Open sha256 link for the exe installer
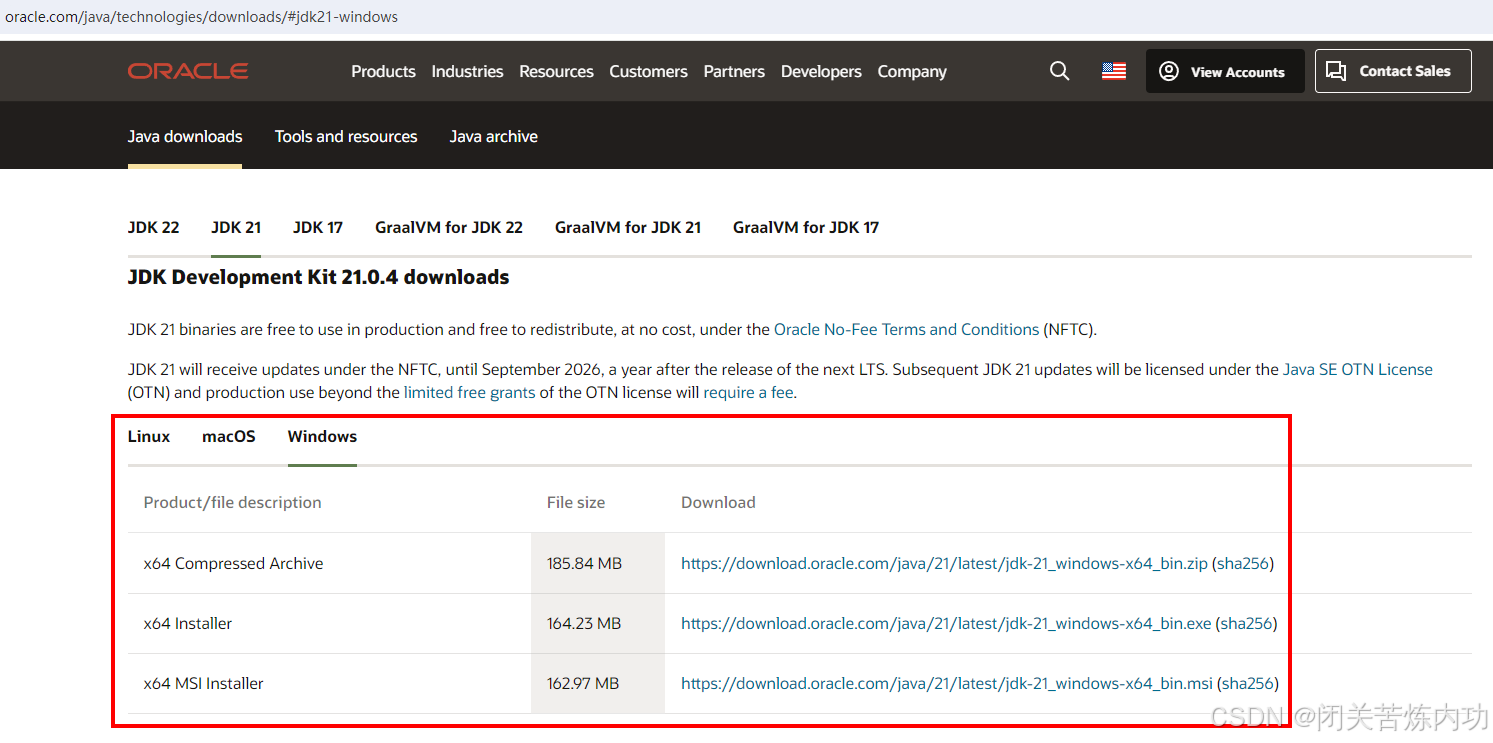Screen dimensions: 1493x743 1247,623
